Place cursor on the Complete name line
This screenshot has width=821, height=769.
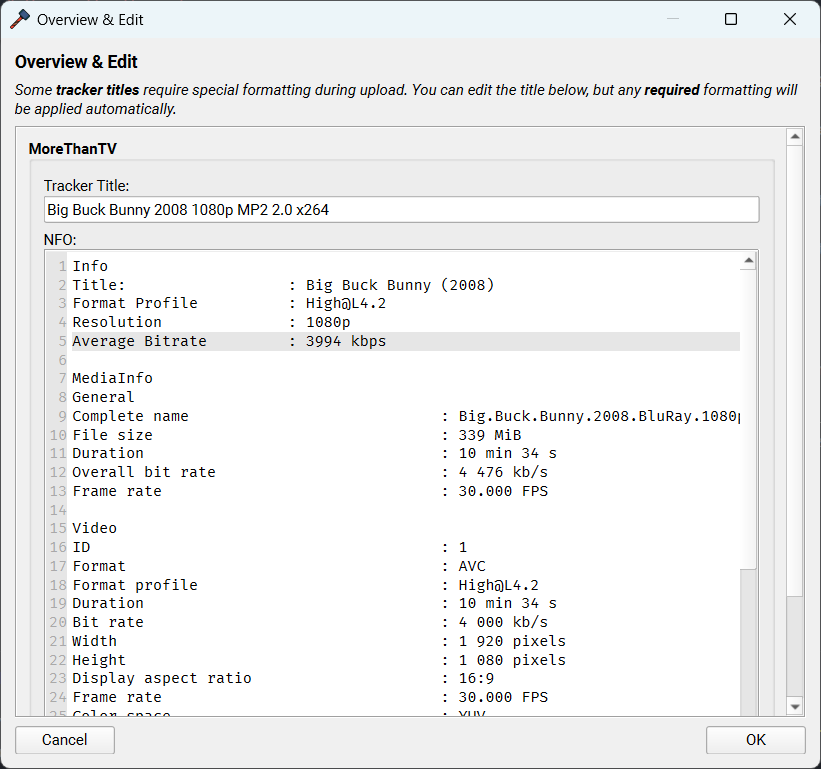[130, 416]
